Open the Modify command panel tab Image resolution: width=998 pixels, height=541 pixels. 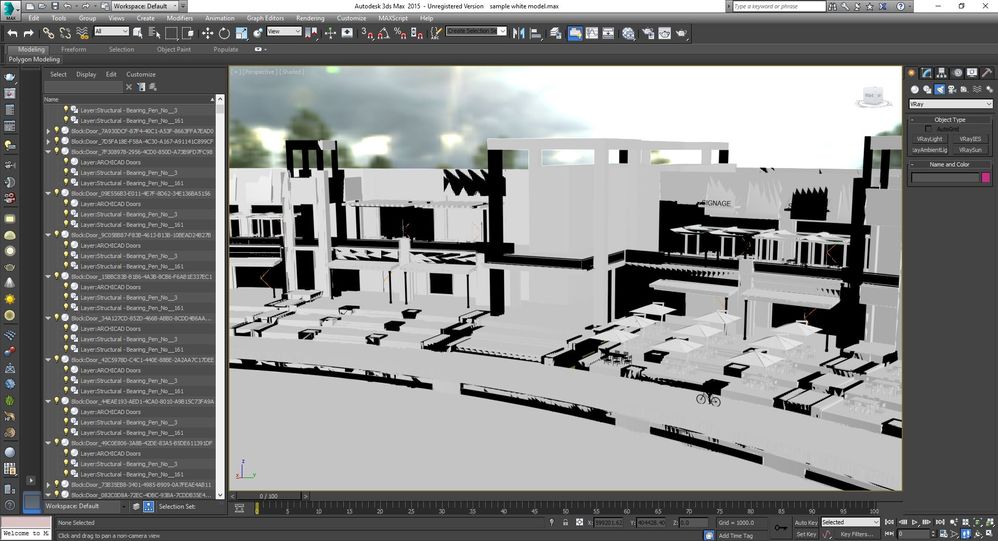[x=926, y=72]
